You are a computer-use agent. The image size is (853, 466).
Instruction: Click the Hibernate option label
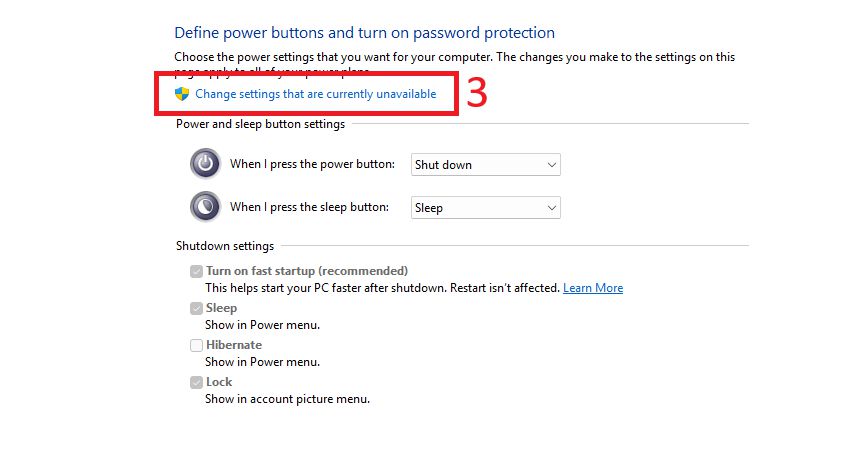click(x=234, y=345)
